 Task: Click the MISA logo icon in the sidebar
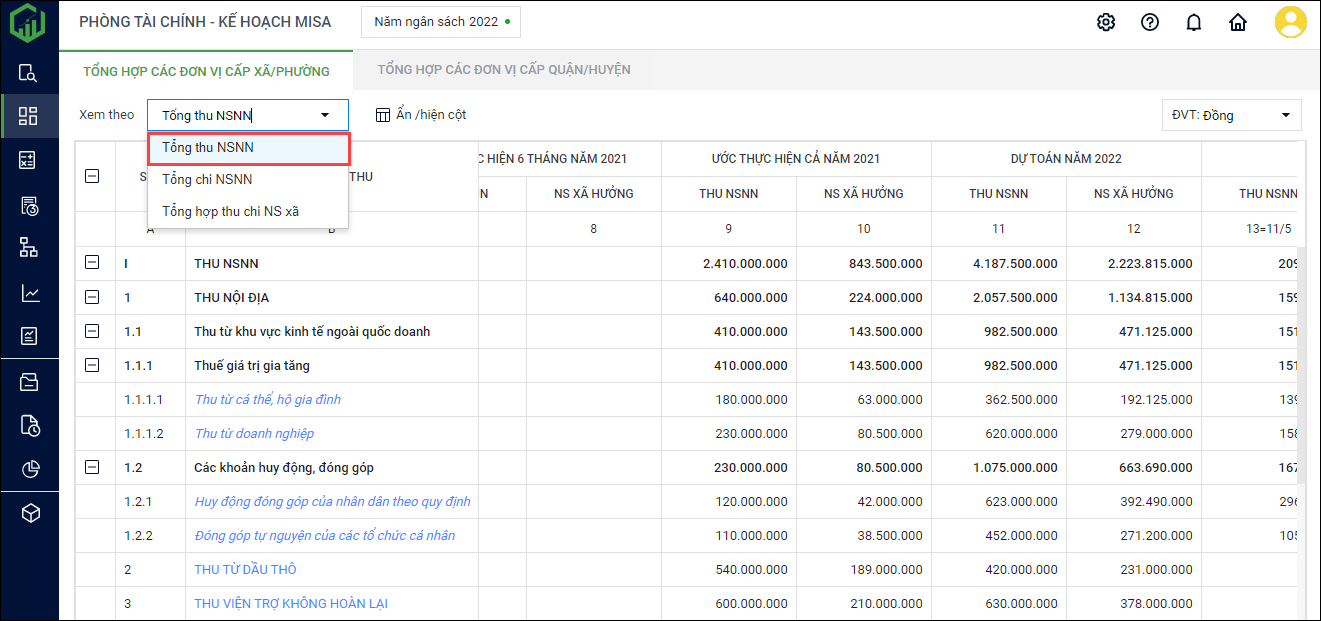click(28, 22)
